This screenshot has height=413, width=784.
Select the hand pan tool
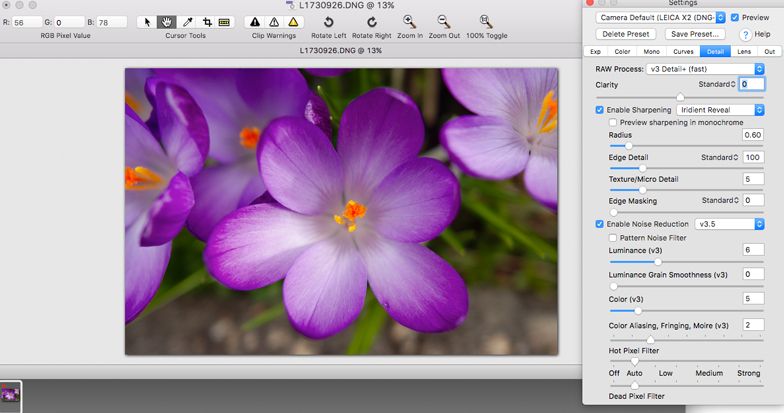pyautogui.click(x=167, y=21)
